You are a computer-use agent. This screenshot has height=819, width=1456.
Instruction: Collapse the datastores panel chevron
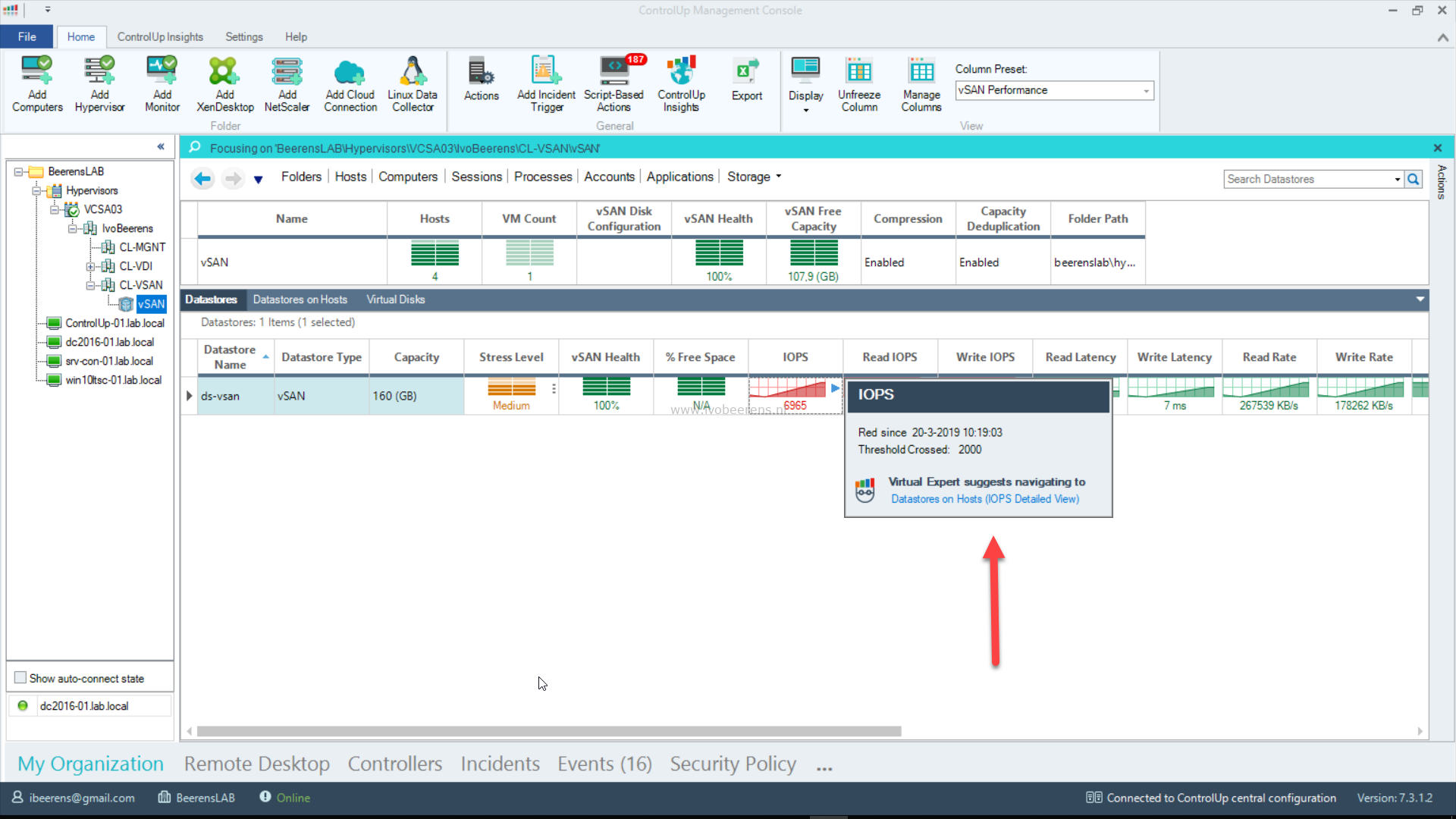[1420, 300]
